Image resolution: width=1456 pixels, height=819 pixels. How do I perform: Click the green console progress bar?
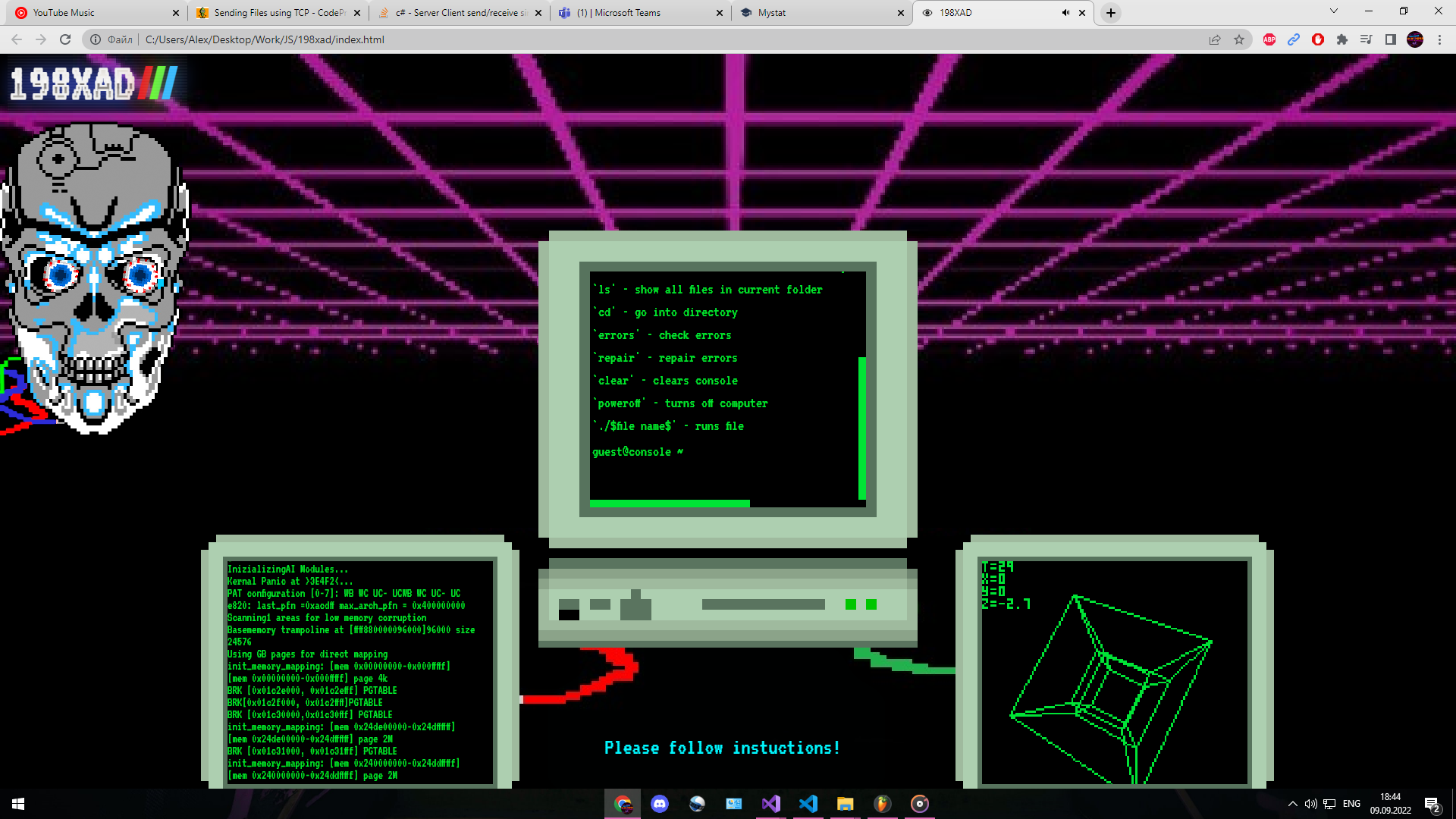(x=670, y=504)
